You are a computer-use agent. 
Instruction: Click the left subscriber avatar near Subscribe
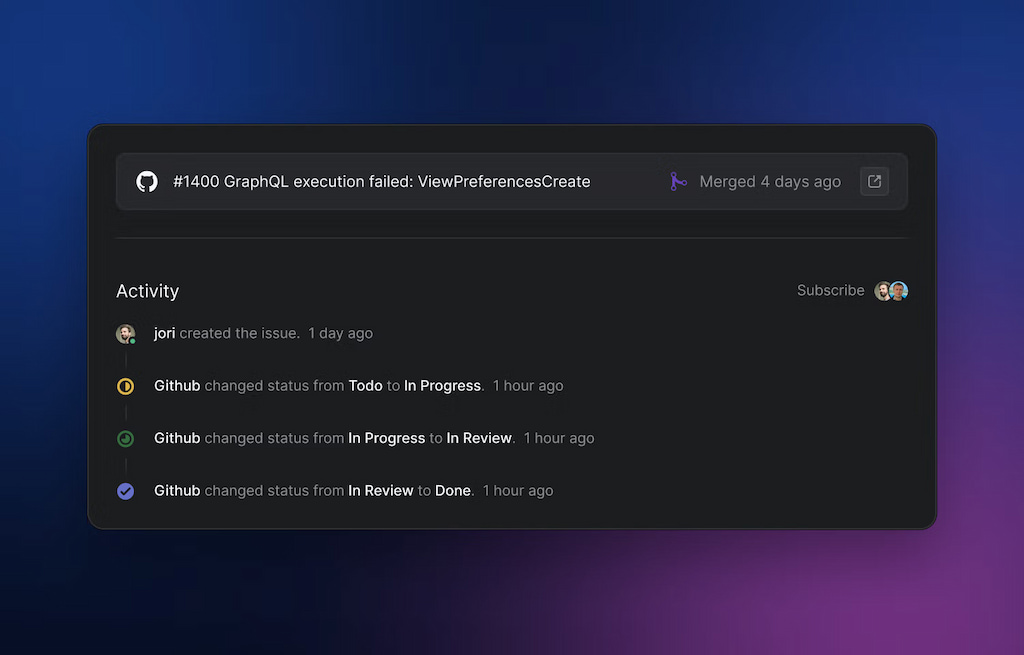pyautogui.click(x=883, y=291)
